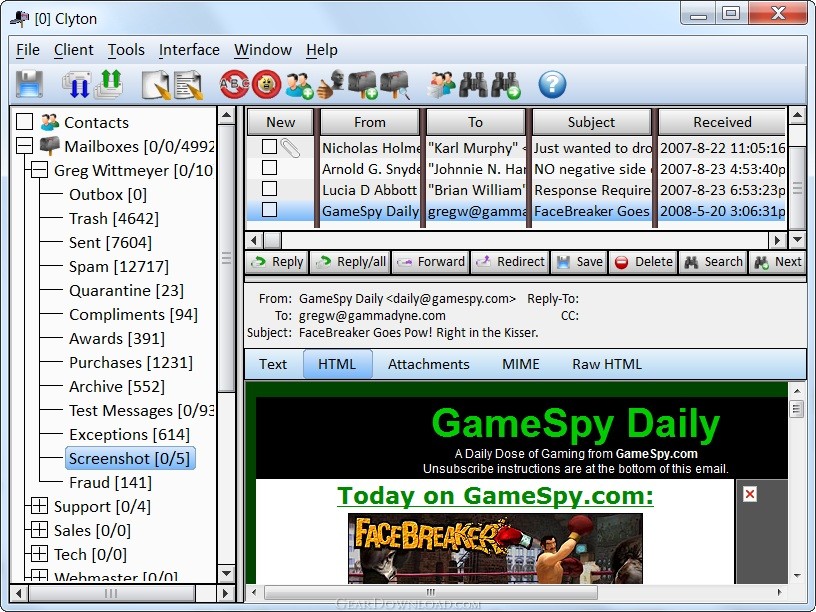Check the New box for the GameSpy Daily message
The image size is (816, 612).
tap(269, 210)
